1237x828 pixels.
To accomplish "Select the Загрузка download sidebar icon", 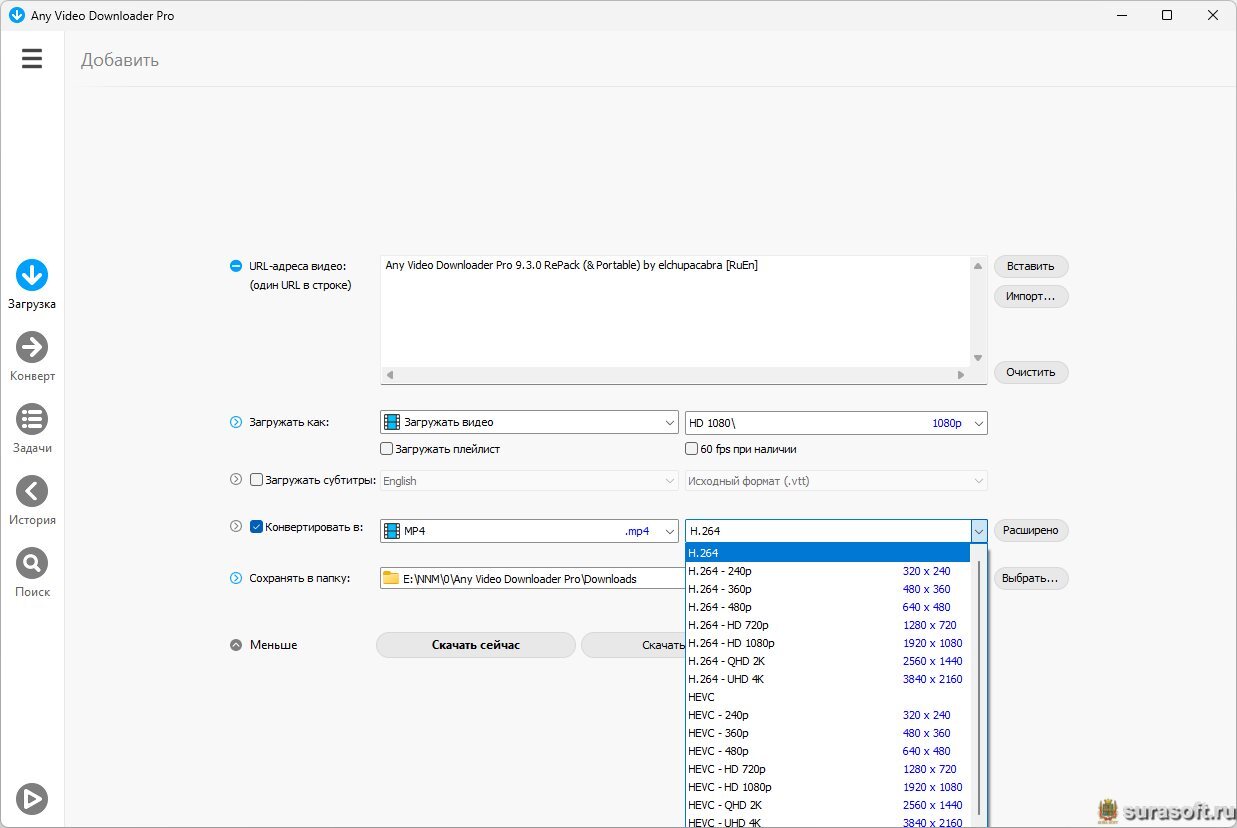I will pyautogui.click(x=32, y=275).
